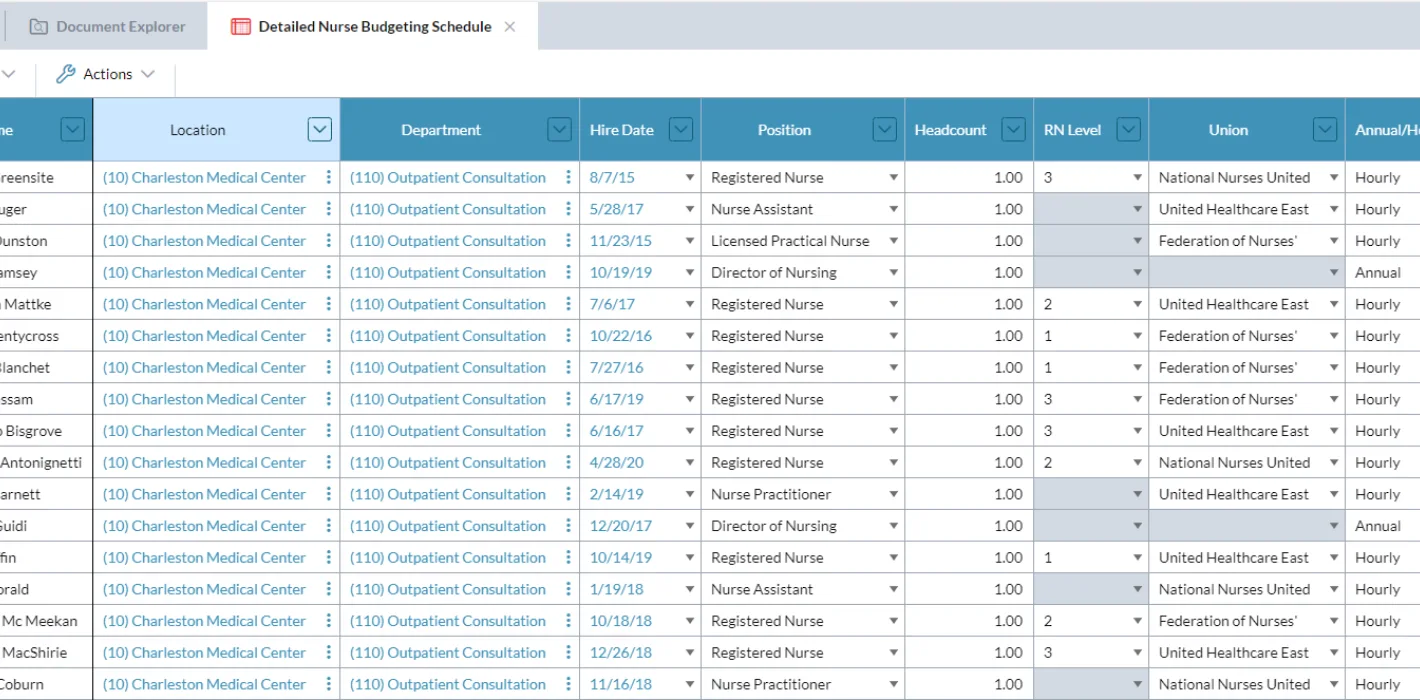Screen dimensions: 1420x700
Task: Open the Department column filter dropdown
Action: pyautogui.click(x=559, y=129)
